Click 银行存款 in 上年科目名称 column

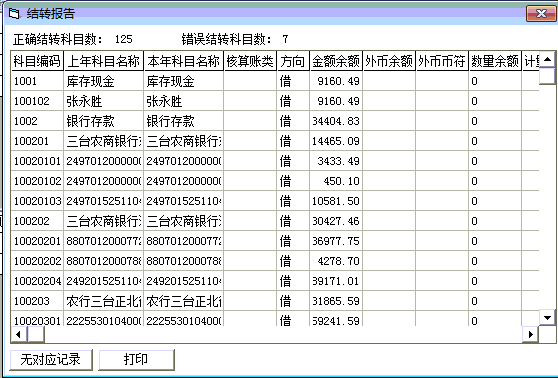[x=104, y=121]
